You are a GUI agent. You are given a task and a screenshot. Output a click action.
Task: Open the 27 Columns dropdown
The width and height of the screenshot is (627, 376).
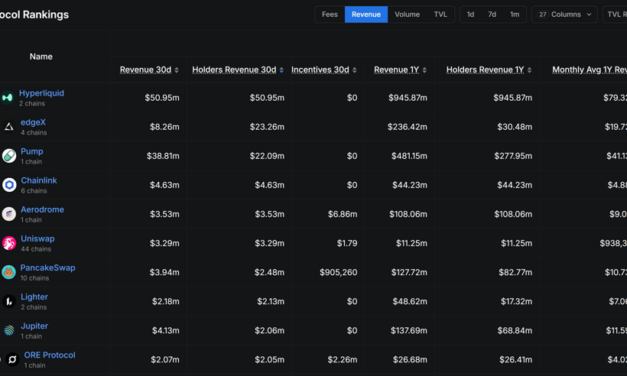click(x=564, y=14)
